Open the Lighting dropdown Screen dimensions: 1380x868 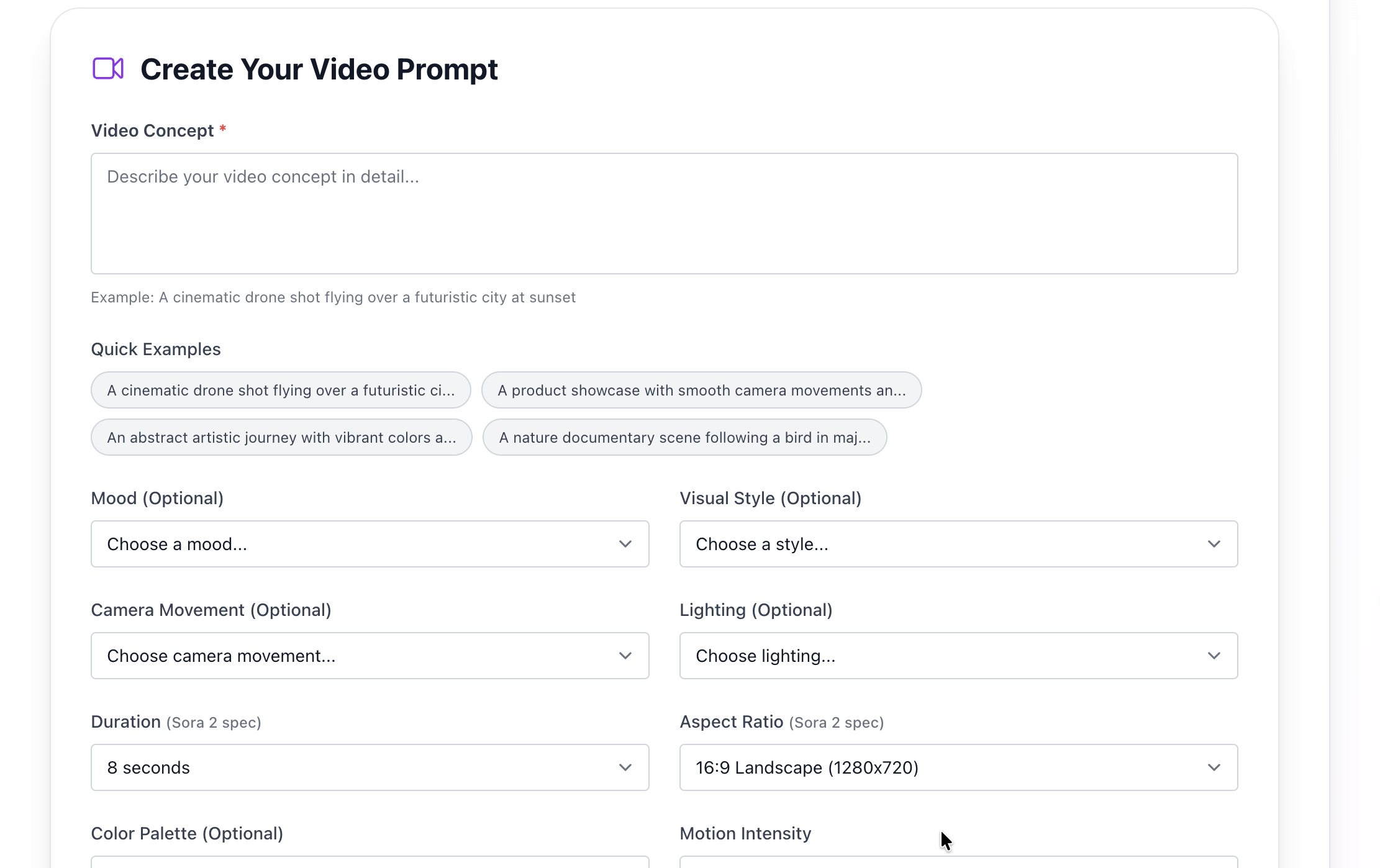[958, 656]
